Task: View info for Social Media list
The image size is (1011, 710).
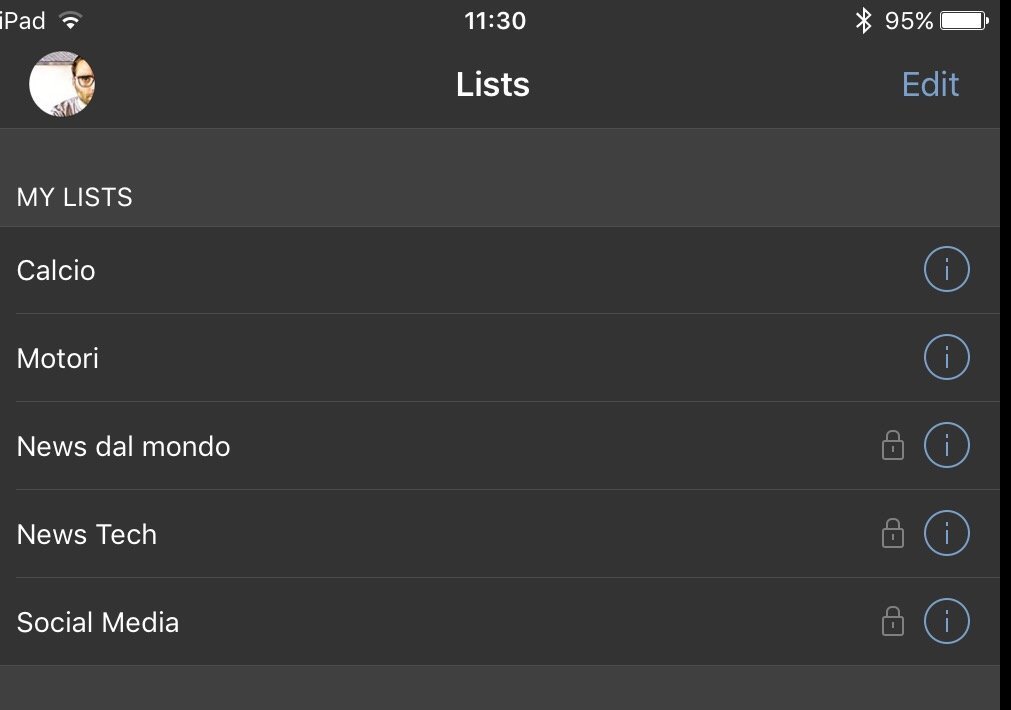Action: (x=947, y=622)
